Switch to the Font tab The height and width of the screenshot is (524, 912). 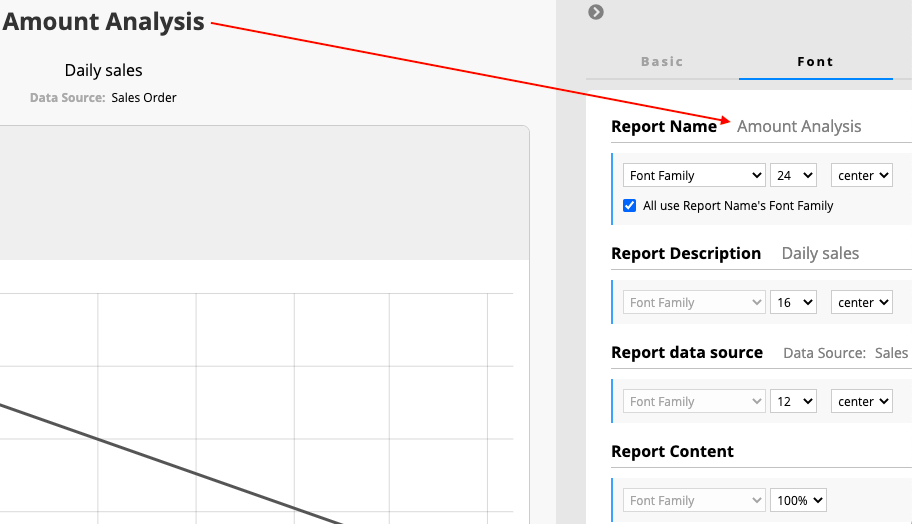click(x=815, y=62)
